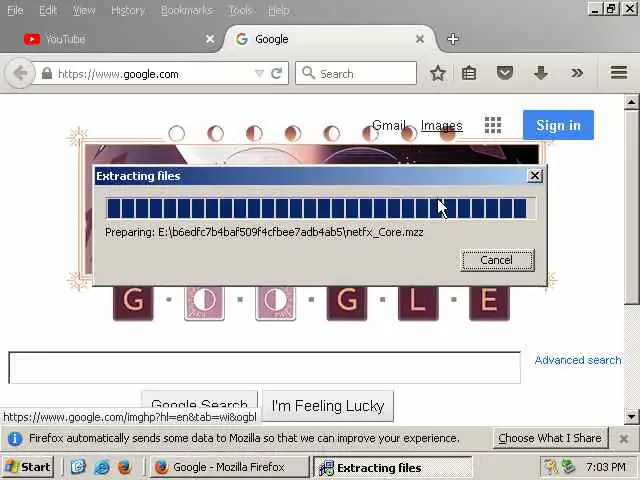The width and height of the screenshot is (640, 480).
Task: Click the second moon doodle tile
Action: pyautogui.click(x=276, y=302)
